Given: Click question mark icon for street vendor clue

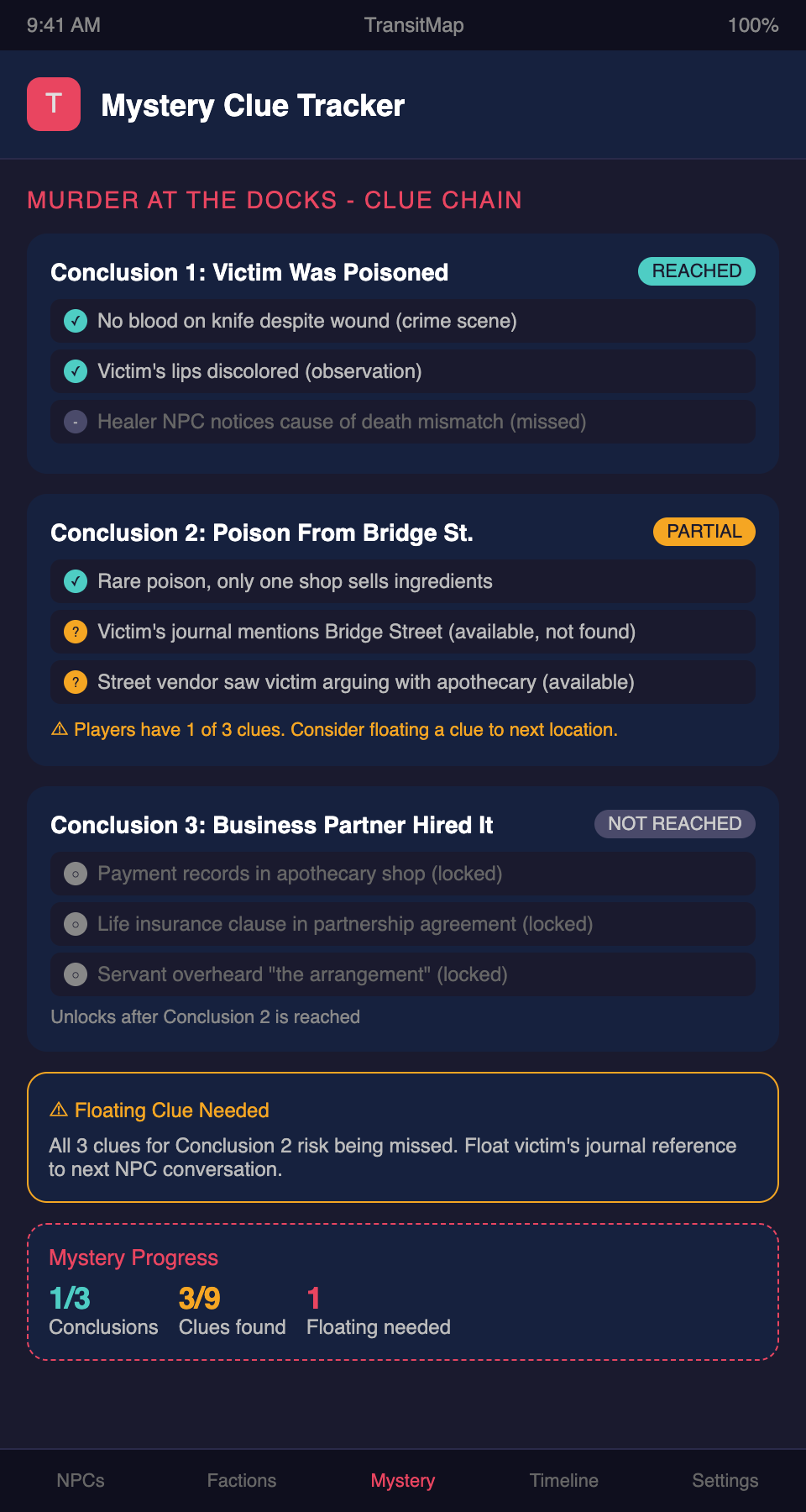Looking at the screenshot, I should (x=76, y=682).
